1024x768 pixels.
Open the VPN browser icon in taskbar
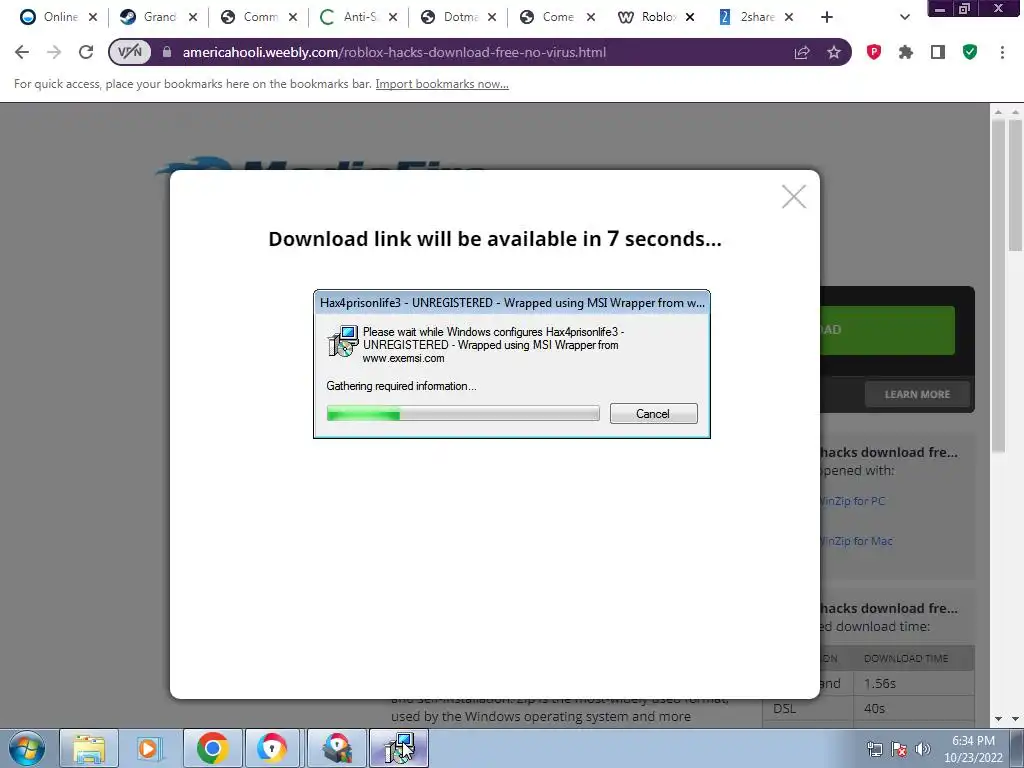click(x=272, y=748)
